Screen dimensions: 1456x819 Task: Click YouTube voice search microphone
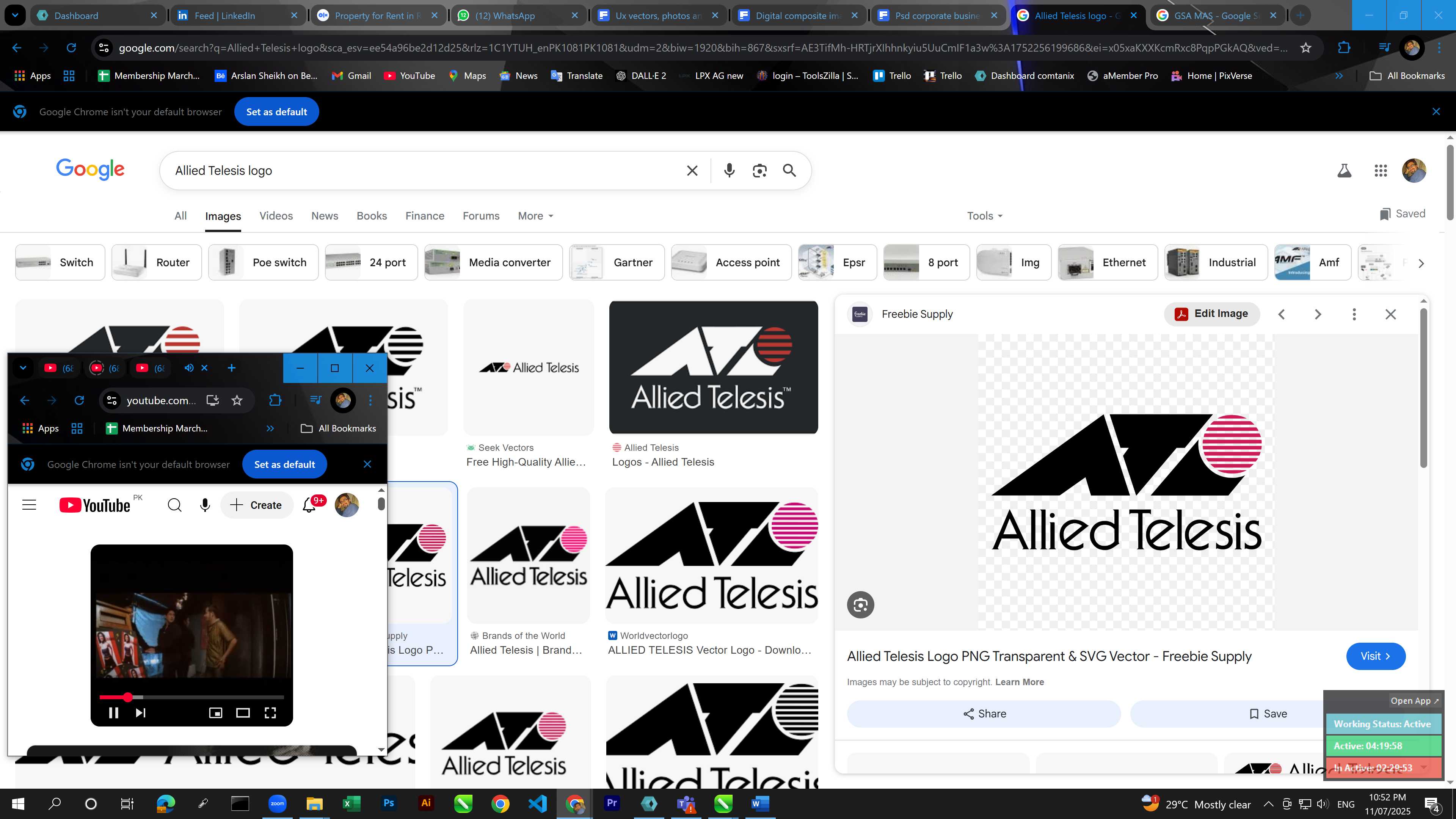pos(205,505)
